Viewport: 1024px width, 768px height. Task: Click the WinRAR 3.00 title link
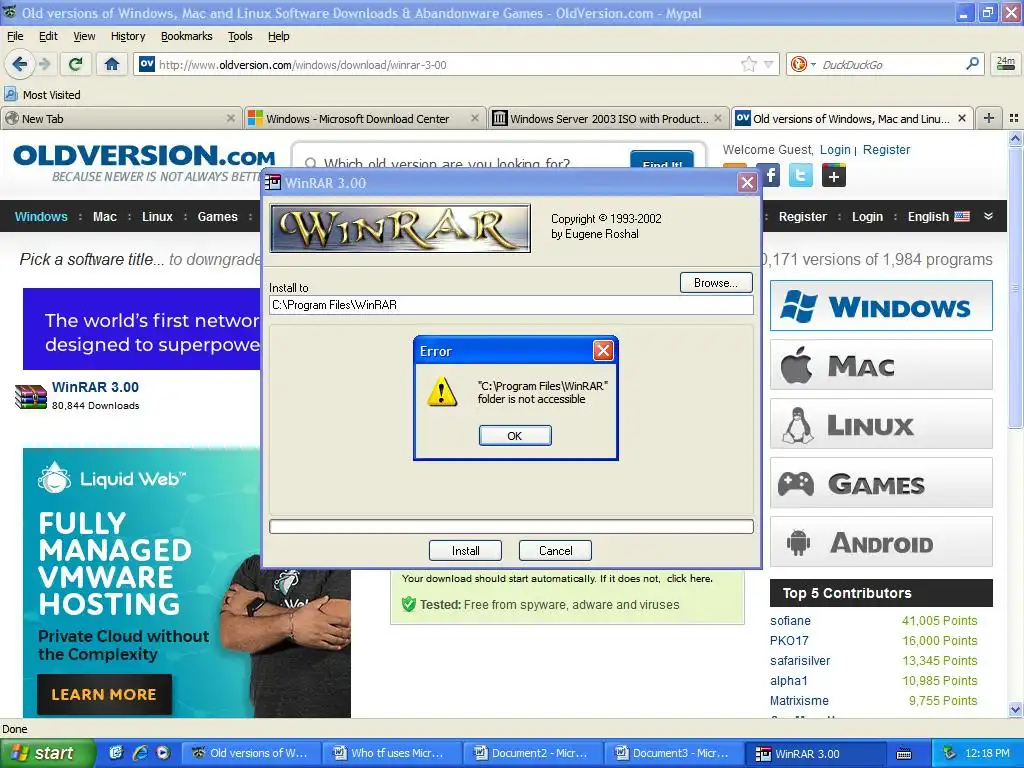[95, 387]
